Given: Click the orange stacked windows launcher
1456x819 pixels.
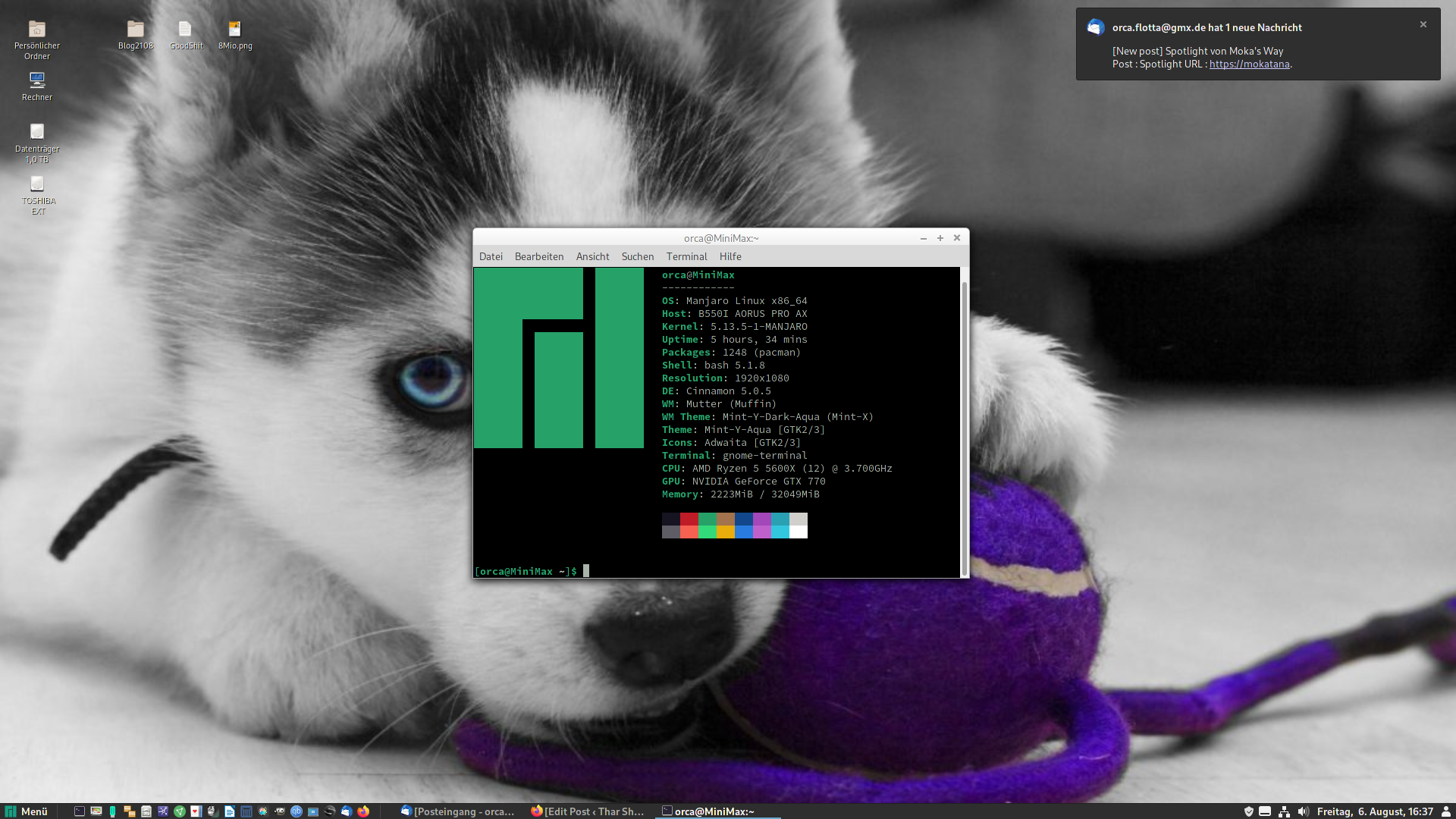Looking at the screenshot, I should pos(130,811).
